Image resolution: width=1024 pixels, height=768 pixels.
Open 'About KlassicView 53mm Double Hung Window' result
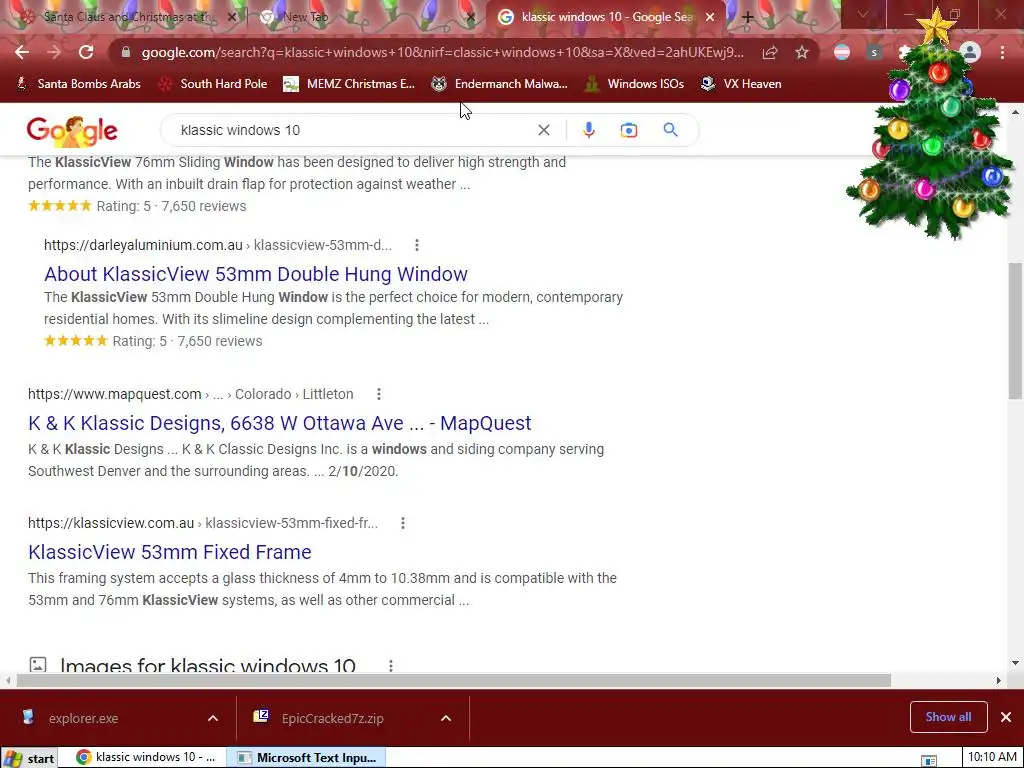[x=256, y=274]
